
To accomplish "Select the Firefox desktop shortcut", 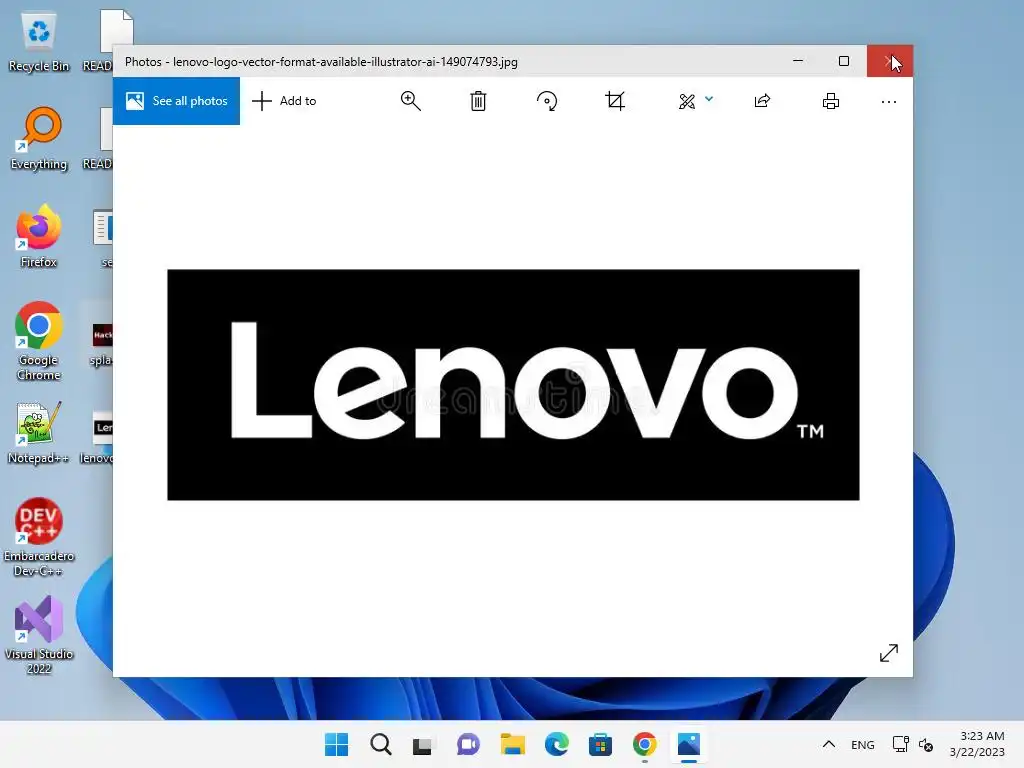I will click(x=39, y=236).
